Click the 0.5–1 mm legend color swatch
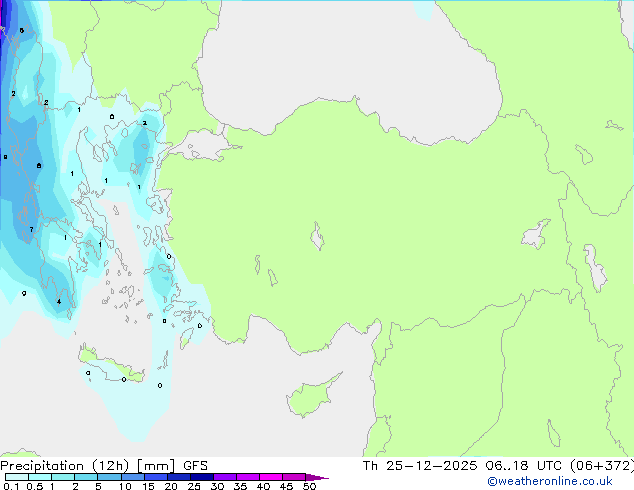The width and height of the screenshot is (634, 490). pyautogui.click(x=40, y=477)
